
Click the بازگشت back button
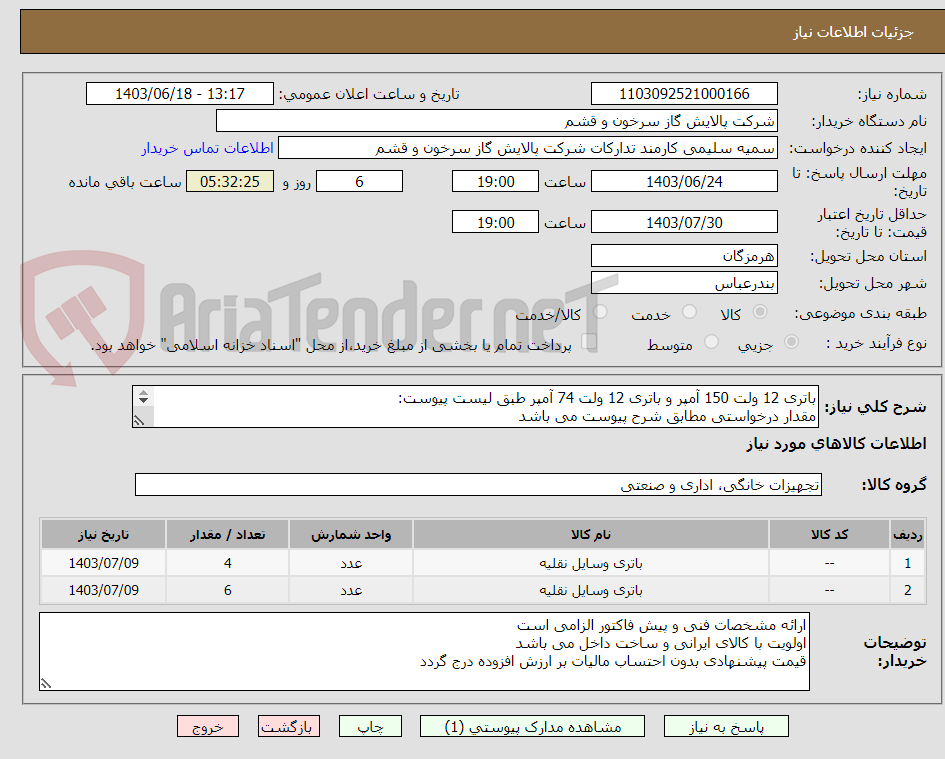pos(289,726)
